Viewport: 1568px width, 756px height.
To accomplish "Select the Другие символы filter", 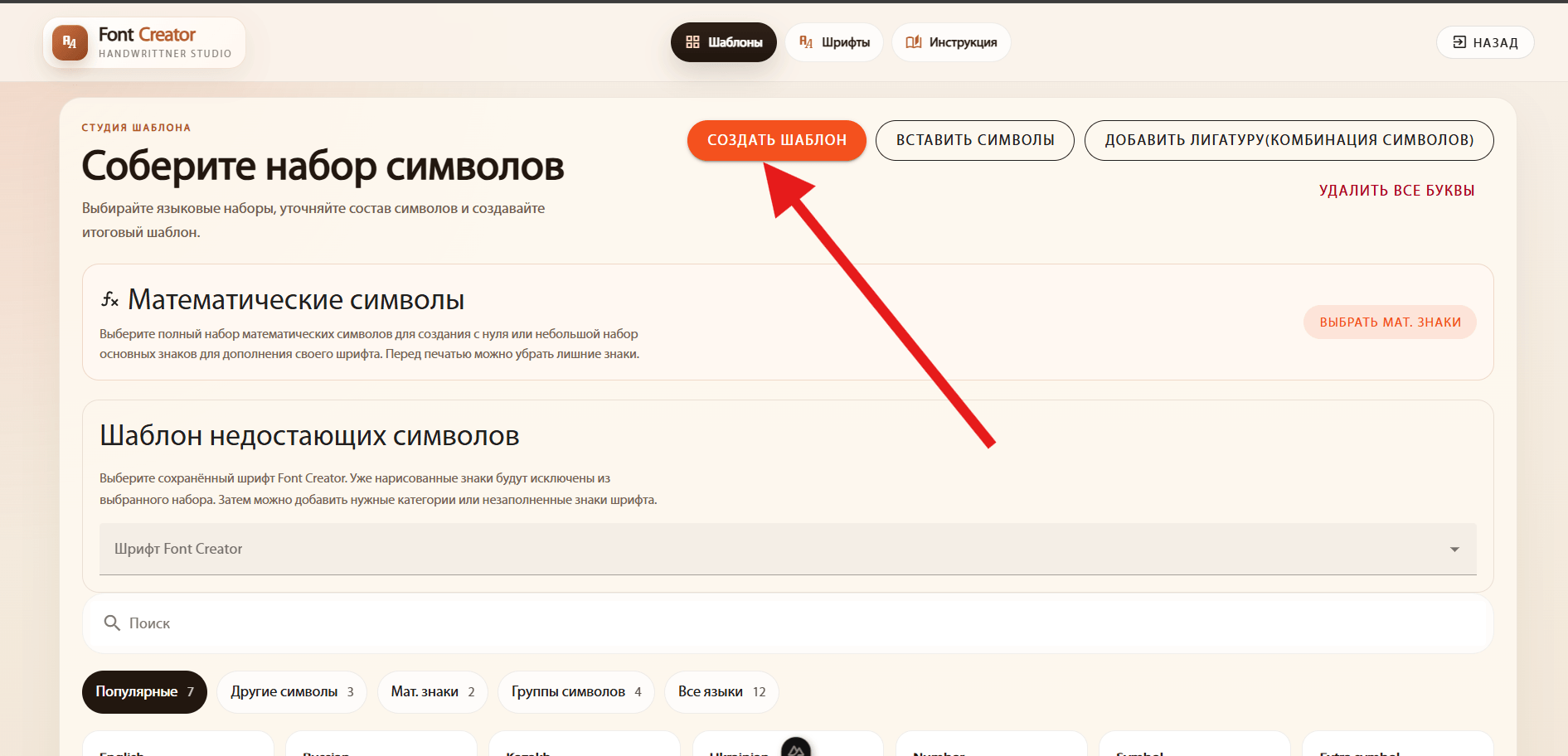I will click(292, 692).
